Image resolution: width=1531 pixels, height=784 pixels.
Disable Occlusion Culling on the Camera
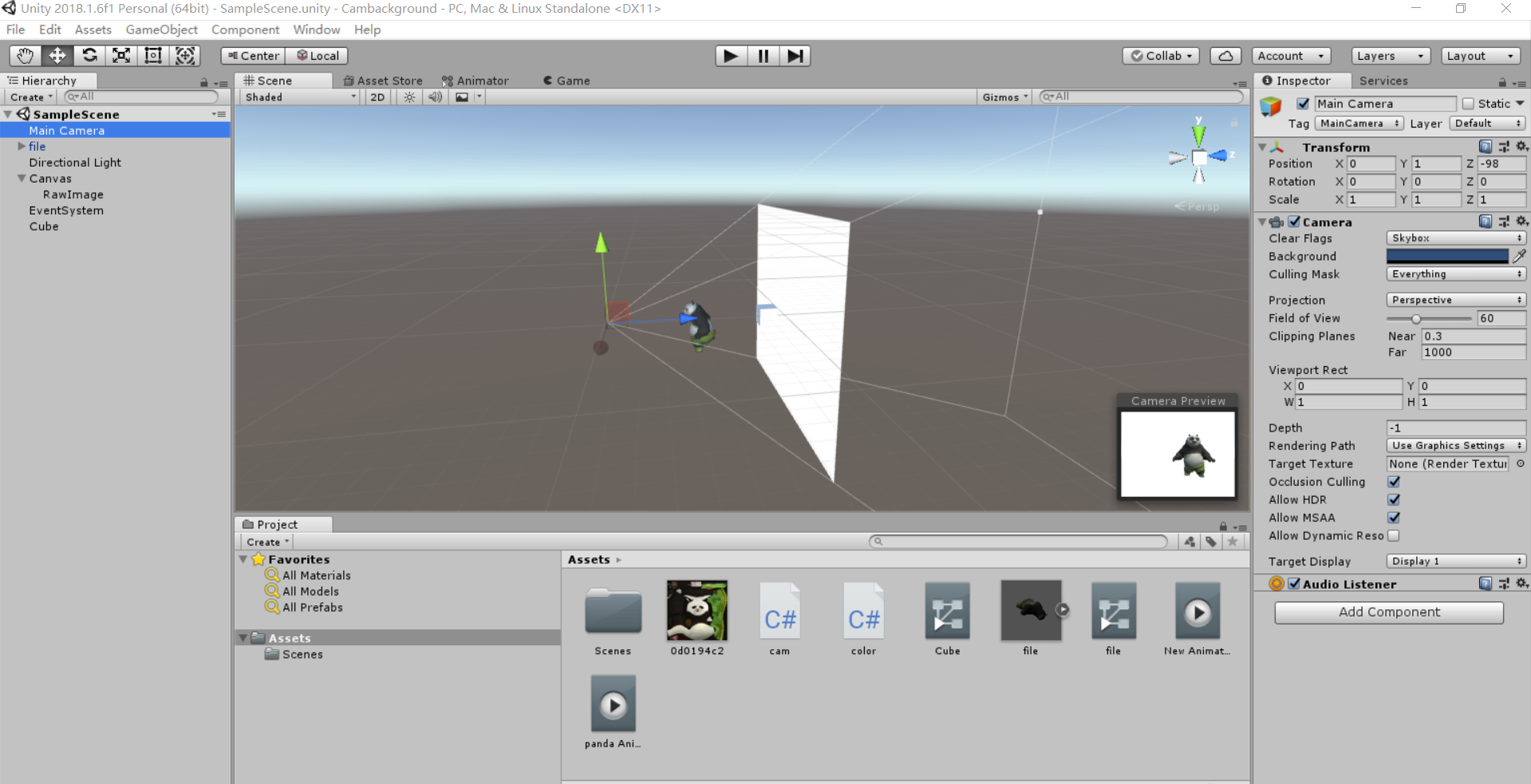point(1394,482)
